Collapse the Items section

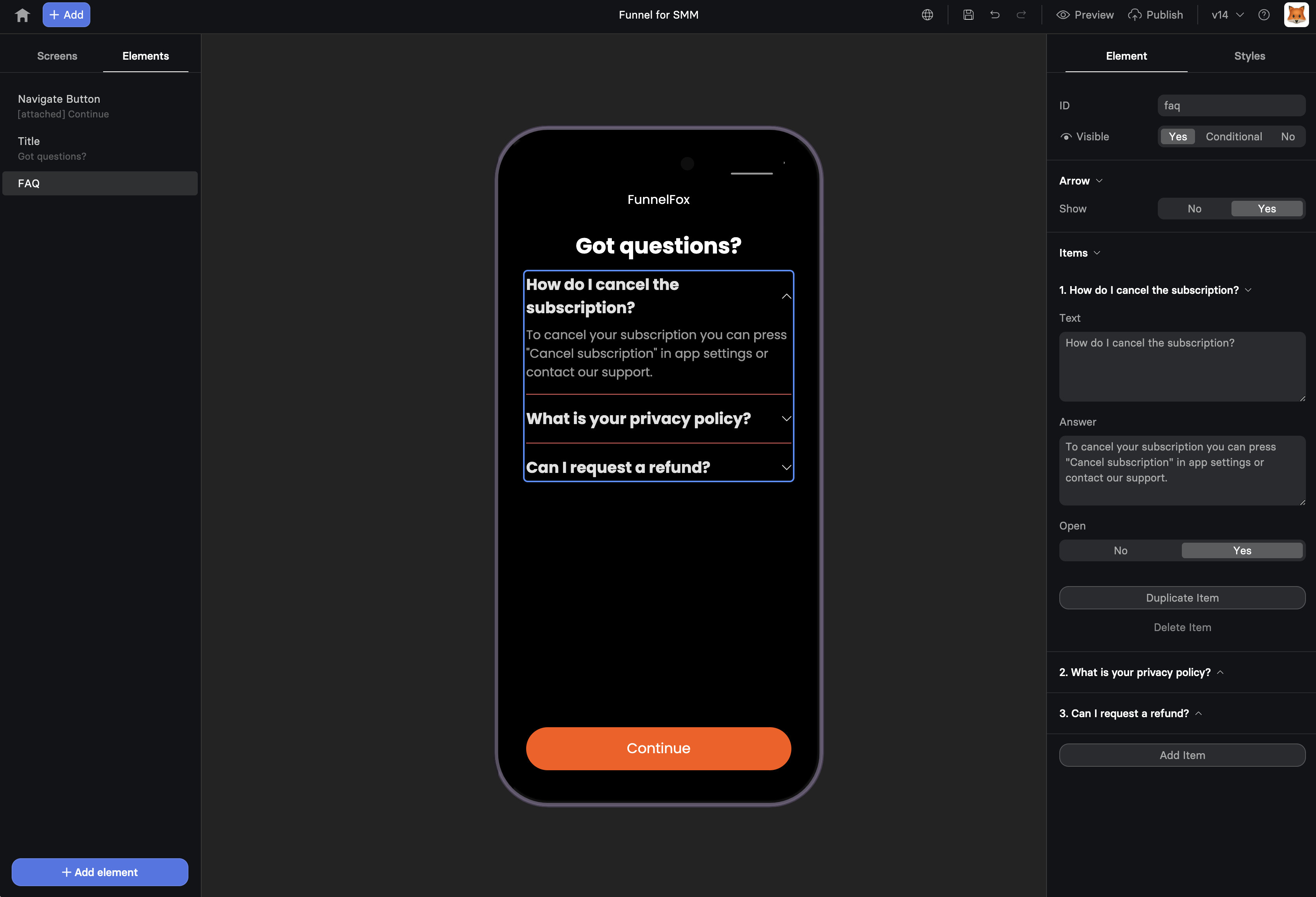click(1079, 253)
